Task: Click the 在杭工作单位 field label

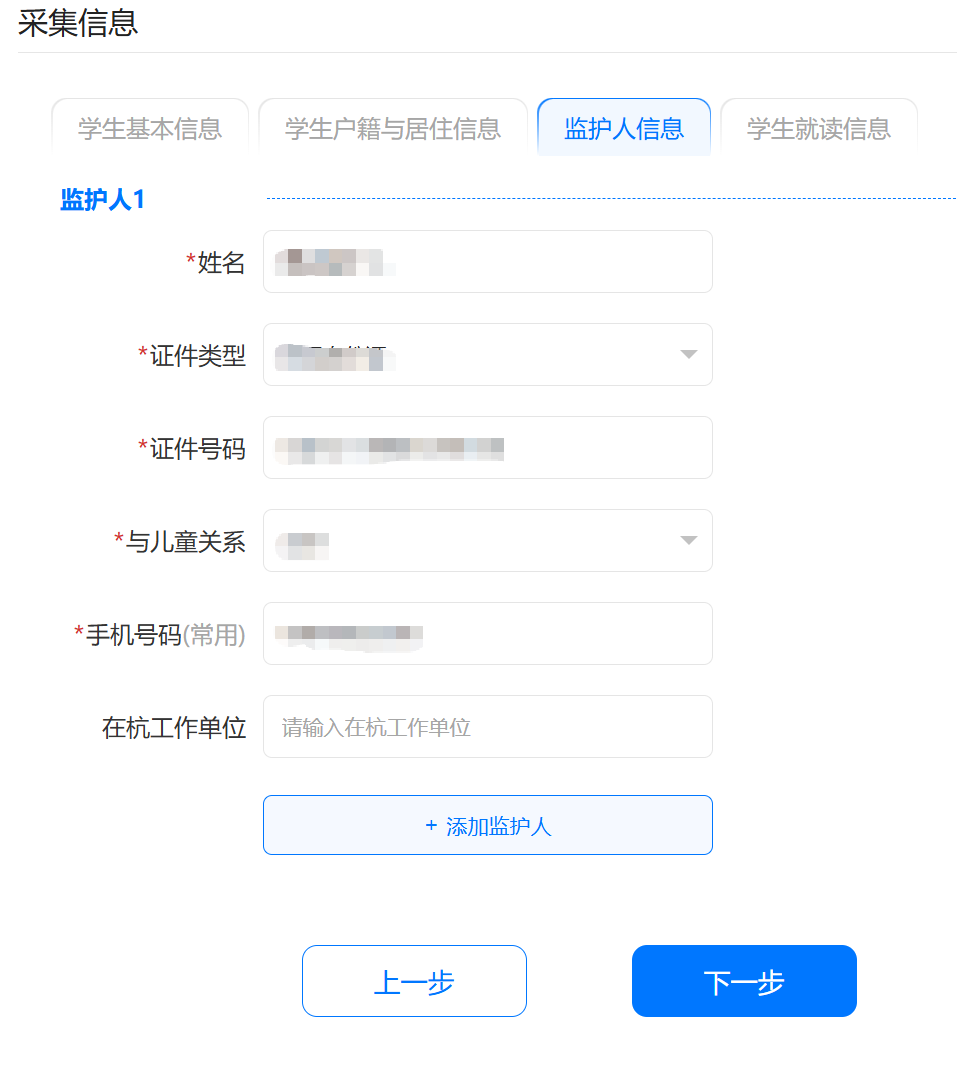Action: pos(174,727)
